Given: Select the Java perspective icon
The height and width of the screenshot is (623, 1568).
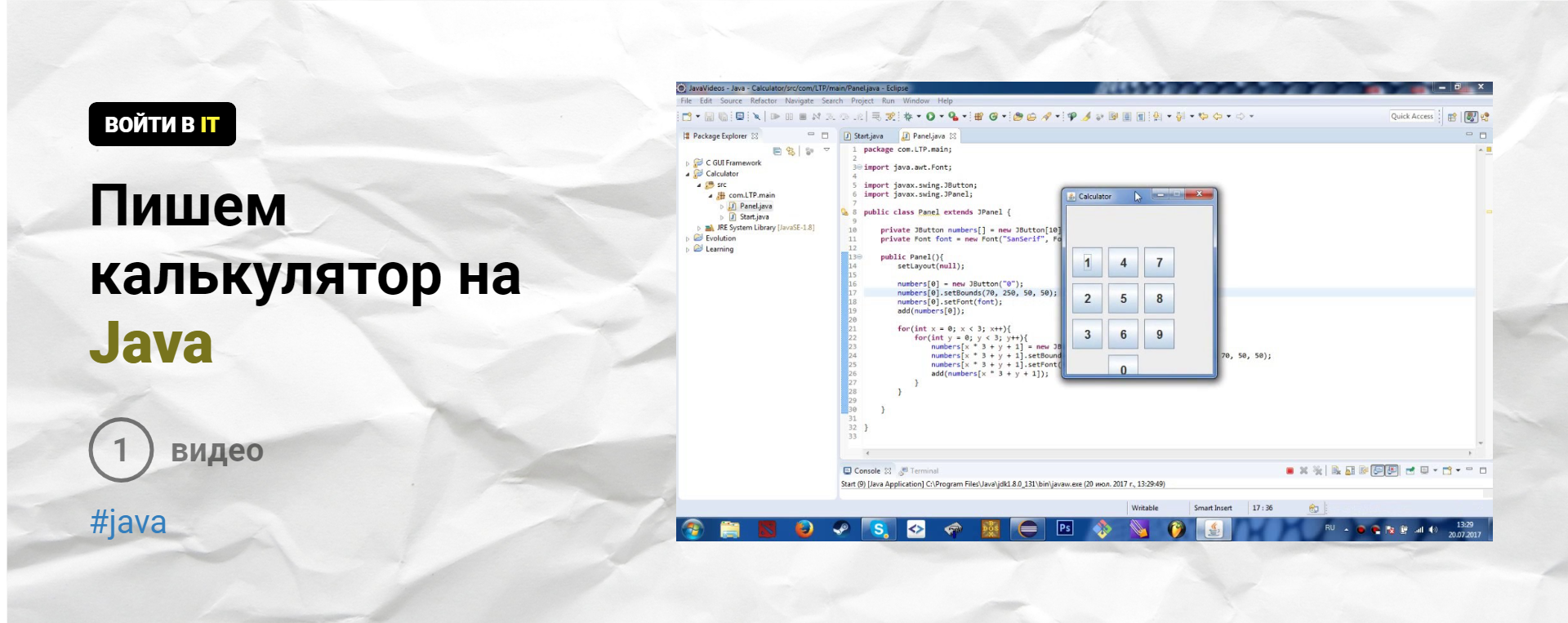Looking at the screenshot, I should pos(1471,117).
